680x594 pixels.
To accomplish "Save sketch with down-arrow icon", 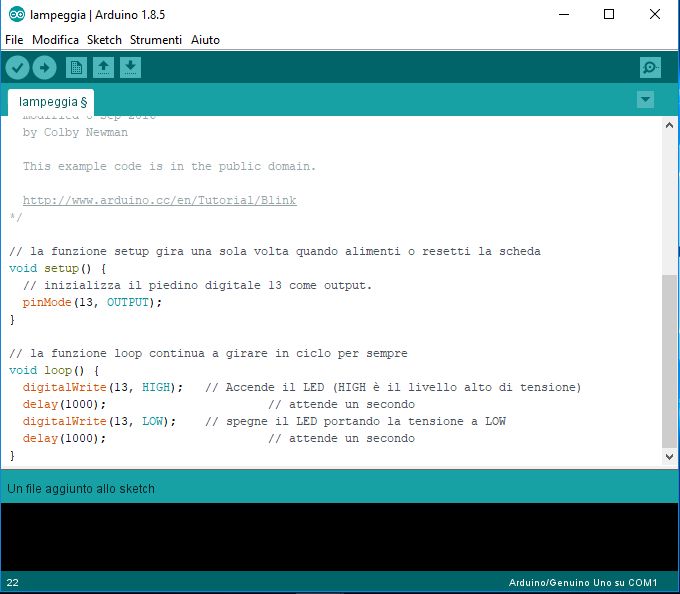I will 130,67.
